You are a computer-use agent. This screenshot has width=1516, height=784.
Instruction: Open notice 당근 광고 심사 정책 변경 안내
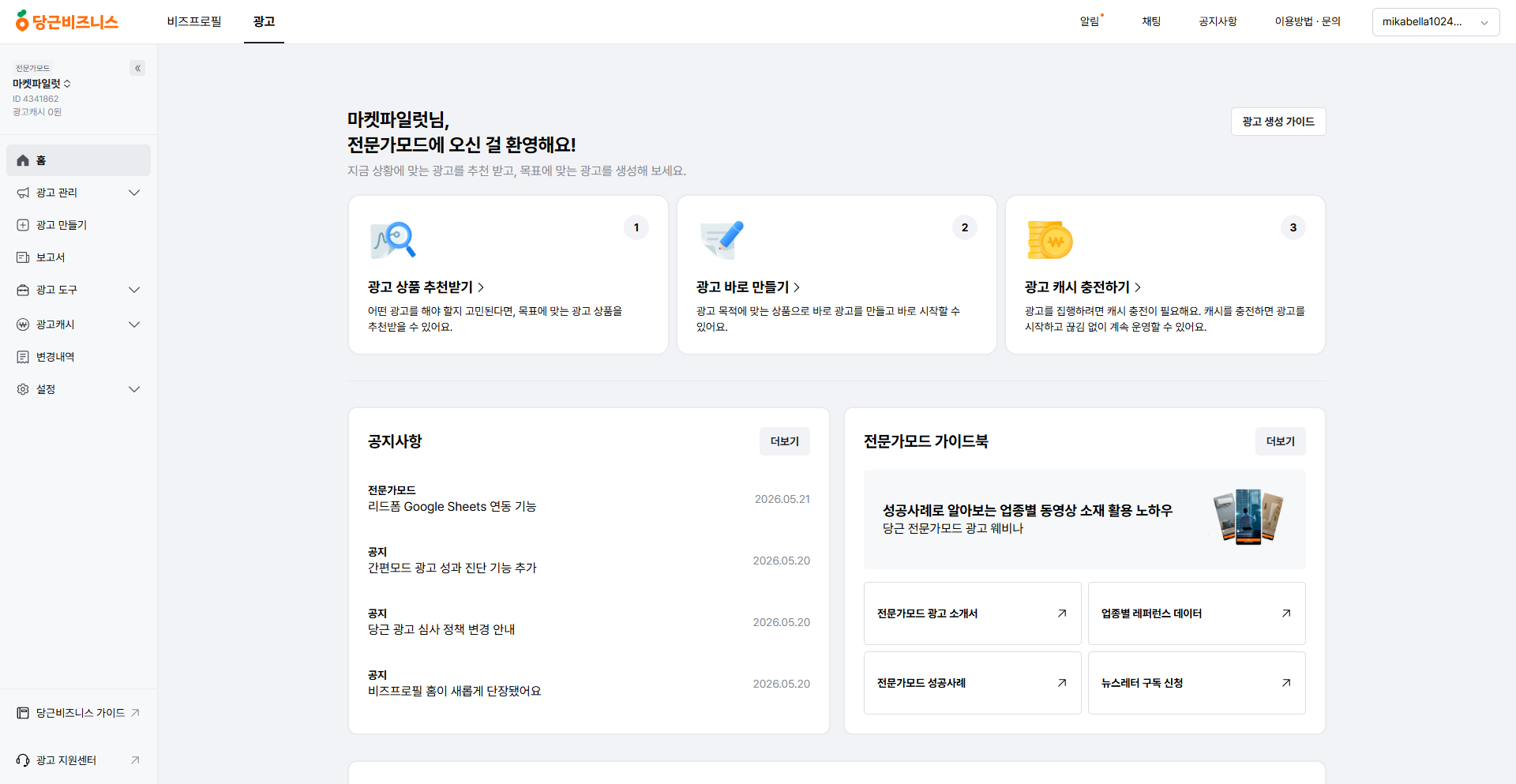point(589,622)
